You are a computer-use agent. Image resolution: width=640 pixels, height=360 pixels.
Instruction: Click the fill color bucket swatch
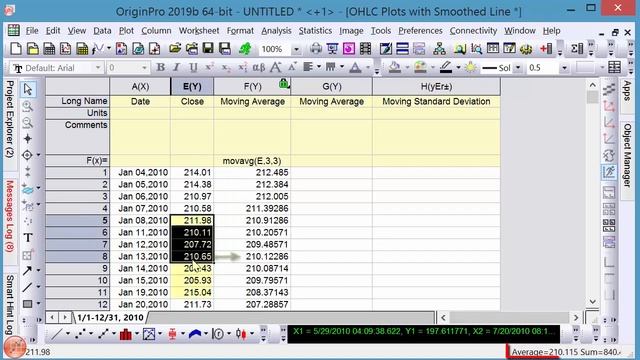click(394, 68)
